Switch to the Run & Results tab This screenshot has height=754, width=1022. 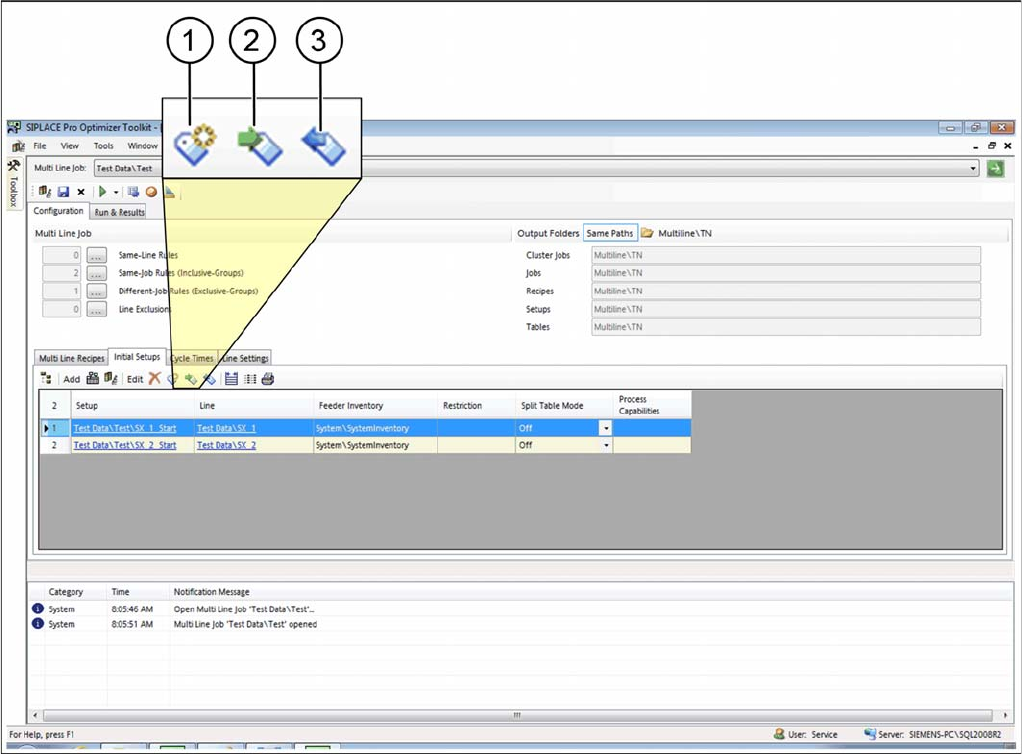tap(119, 212)
